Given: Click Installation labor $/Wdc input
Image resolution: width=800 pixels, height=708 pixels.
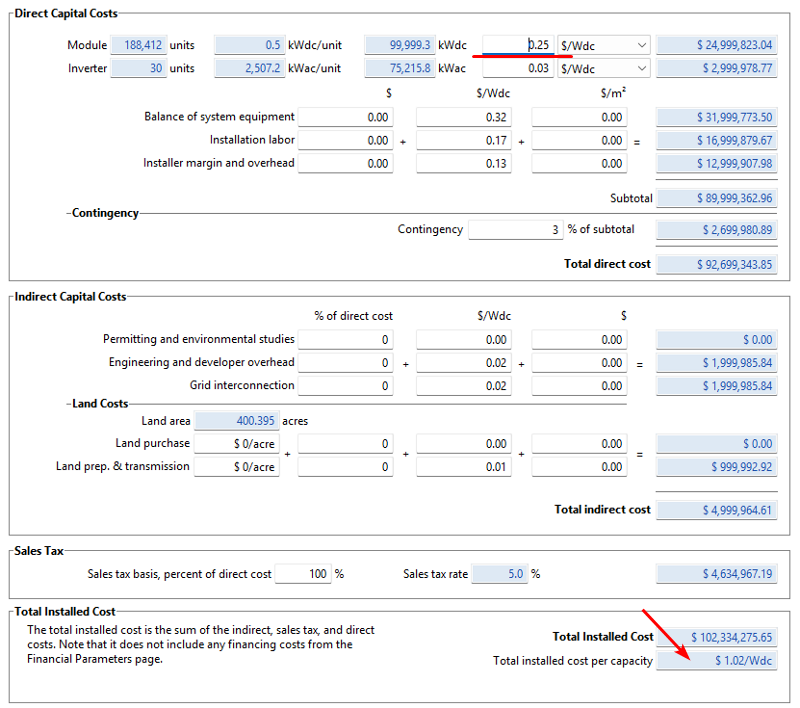Looking at the screenshot, I should (x=463, y=141).
